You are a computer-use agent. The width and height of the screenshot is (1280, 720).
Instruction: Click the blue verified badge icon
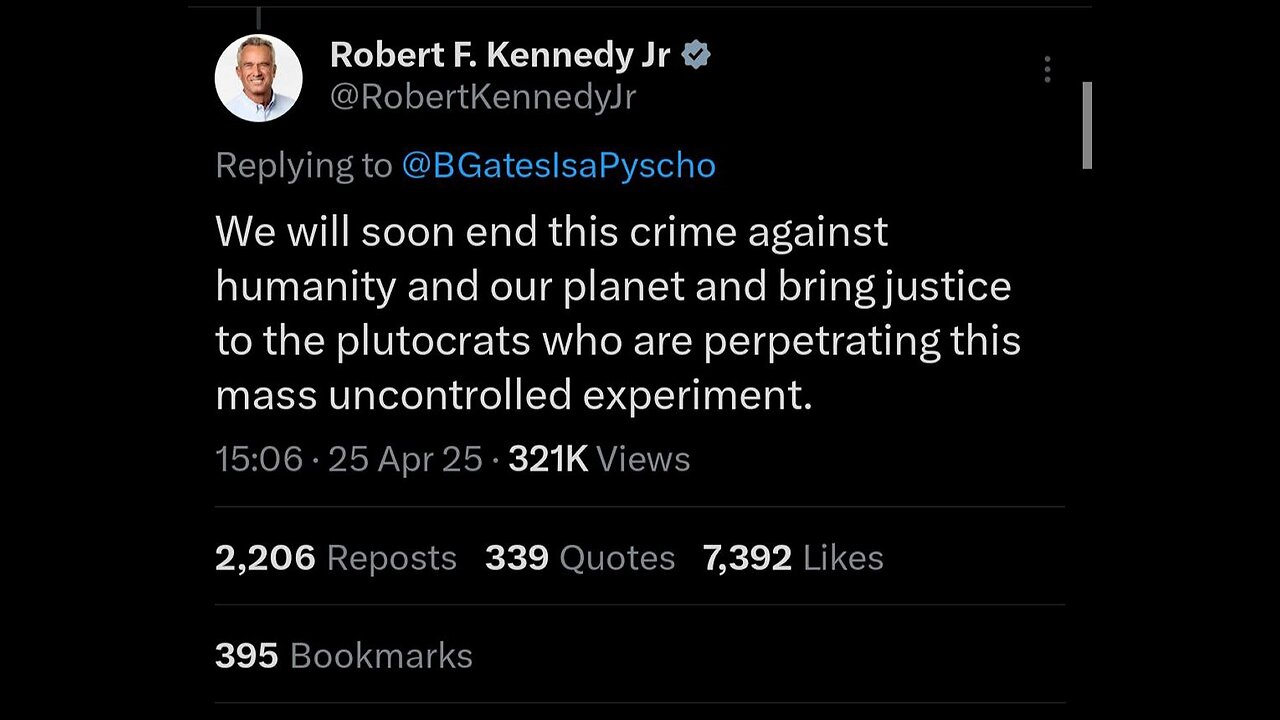point(696,56)
